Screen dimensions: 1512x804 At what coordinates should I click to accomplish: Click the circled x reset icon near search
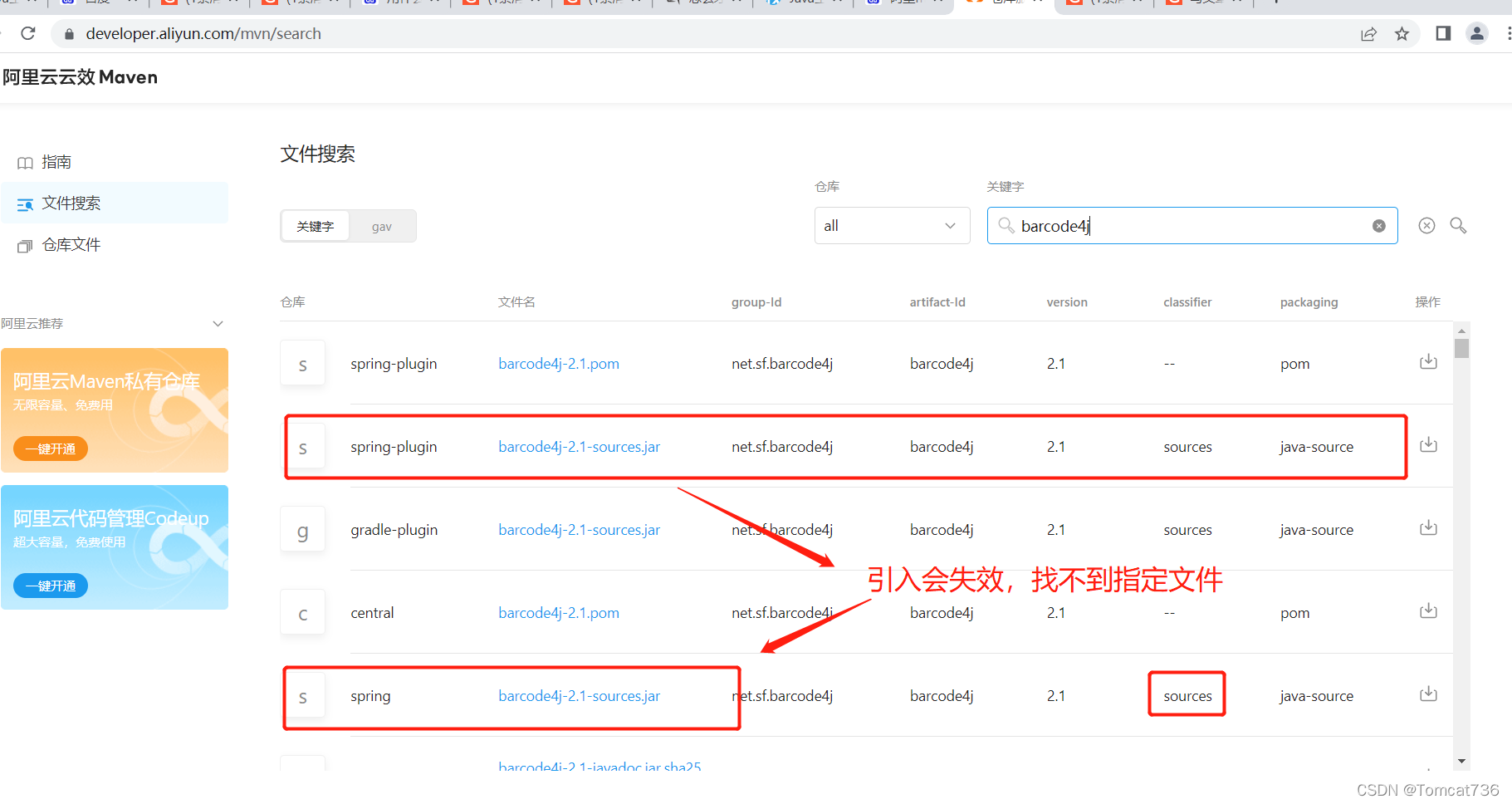click(x=1426, y=225)
